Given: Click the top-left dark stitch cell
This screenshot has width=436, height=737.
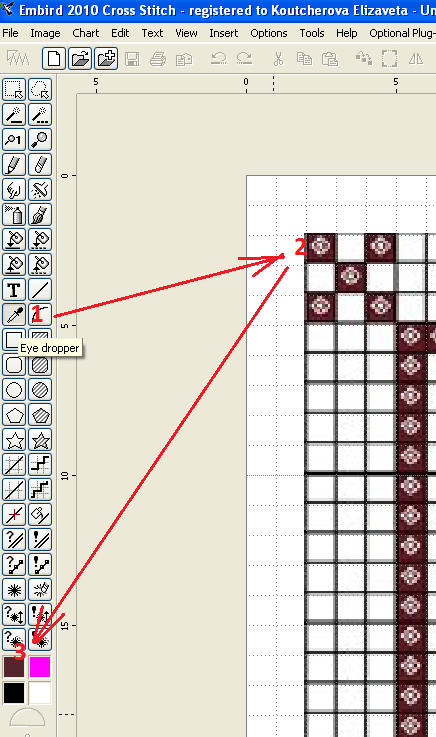Looking at the screenshot, I should pos(320,247).
